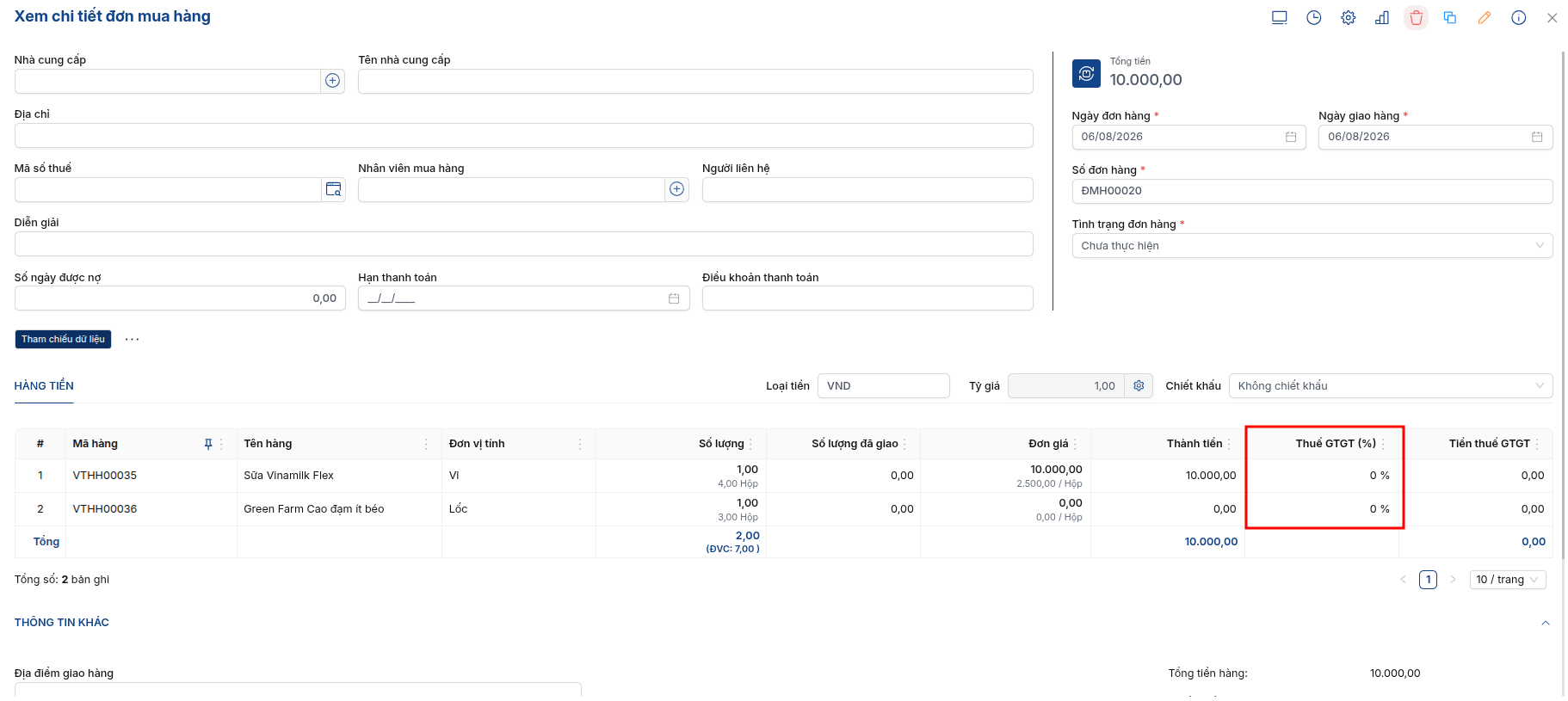Image resolution: width=1568 pixels, height=701 pixels.
Task: Click the orange pencil edit icon
Action: pos(1484,17)
